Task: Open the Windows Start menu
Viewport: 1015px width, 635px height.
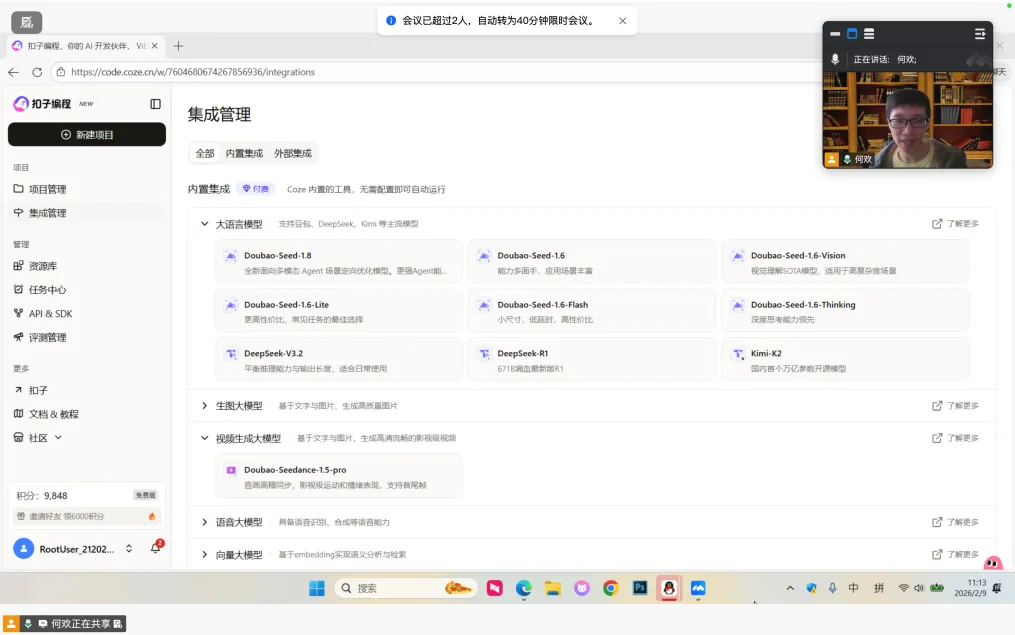Action: [317, 588]
